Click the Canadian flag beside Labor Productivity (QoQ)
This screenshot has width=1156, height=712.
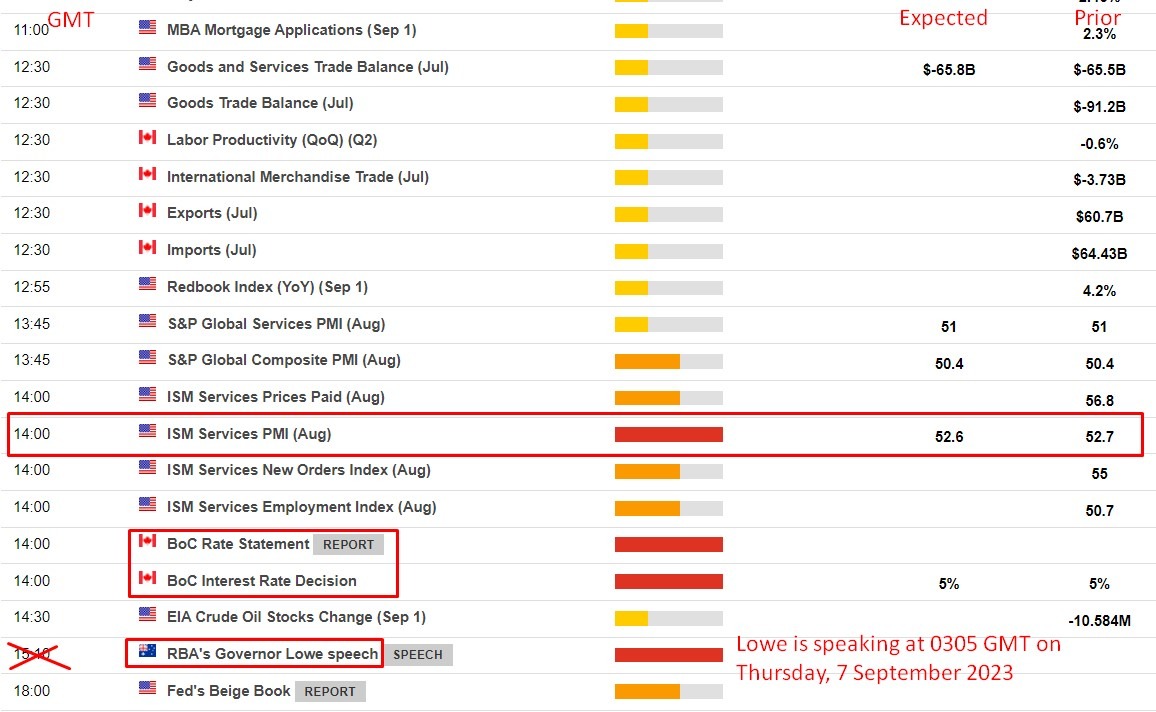pyautogui.click(x=149, y=140)
